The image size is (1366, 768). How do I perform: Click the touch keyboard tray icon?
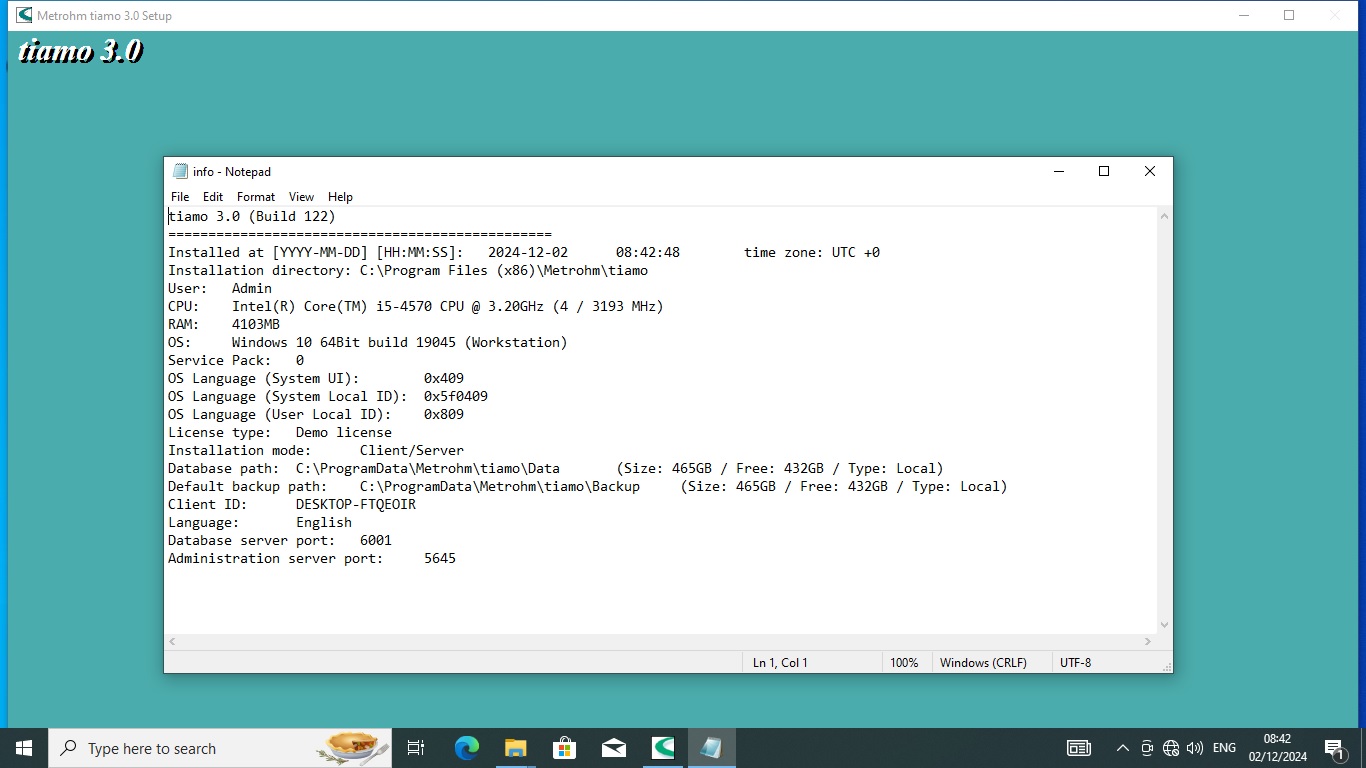(1078, 748)
